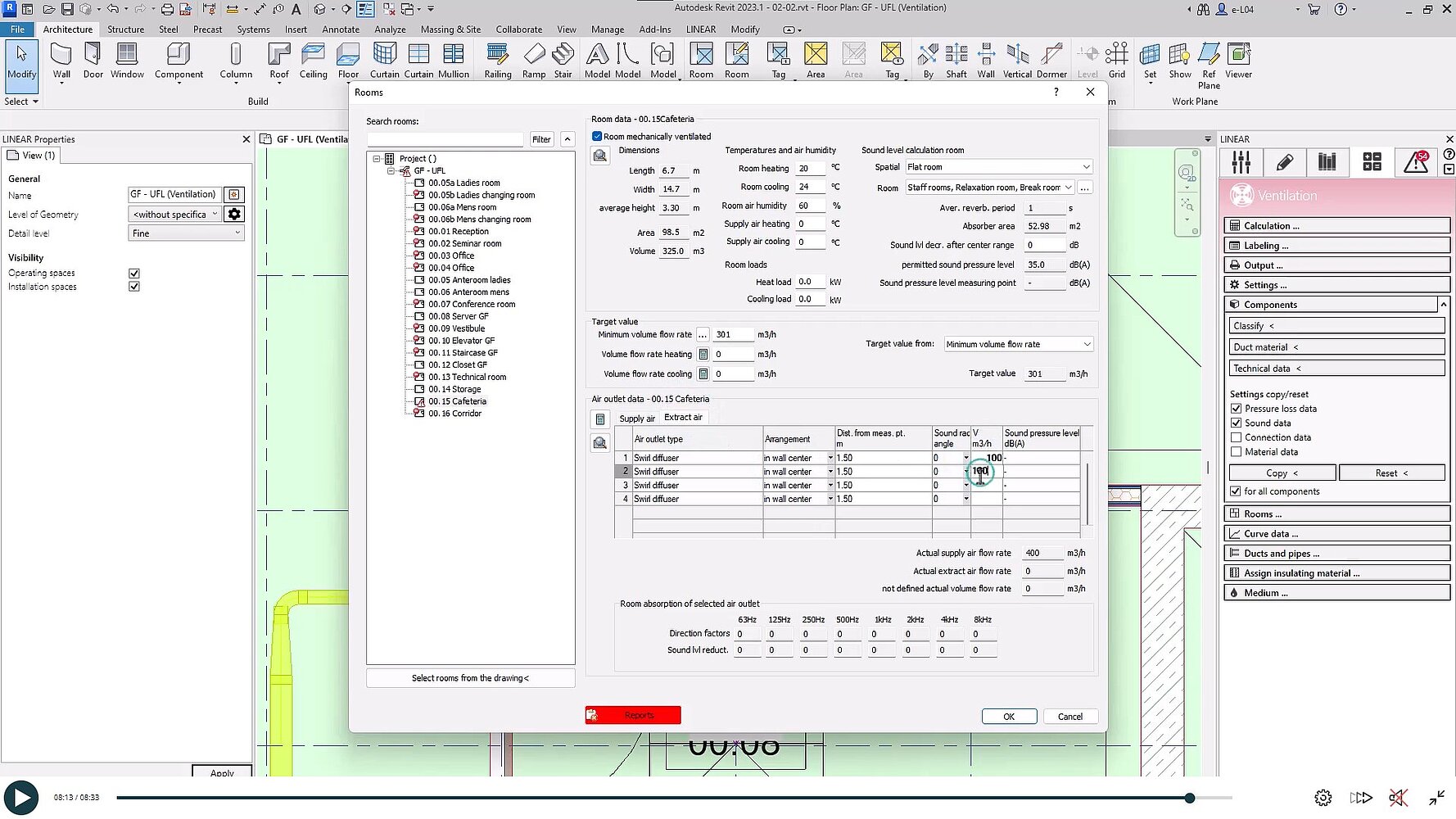Uncheck Room mechanically ventilated checkbox
Viewport: 1456px width, 819px height.
pos(597,137)
